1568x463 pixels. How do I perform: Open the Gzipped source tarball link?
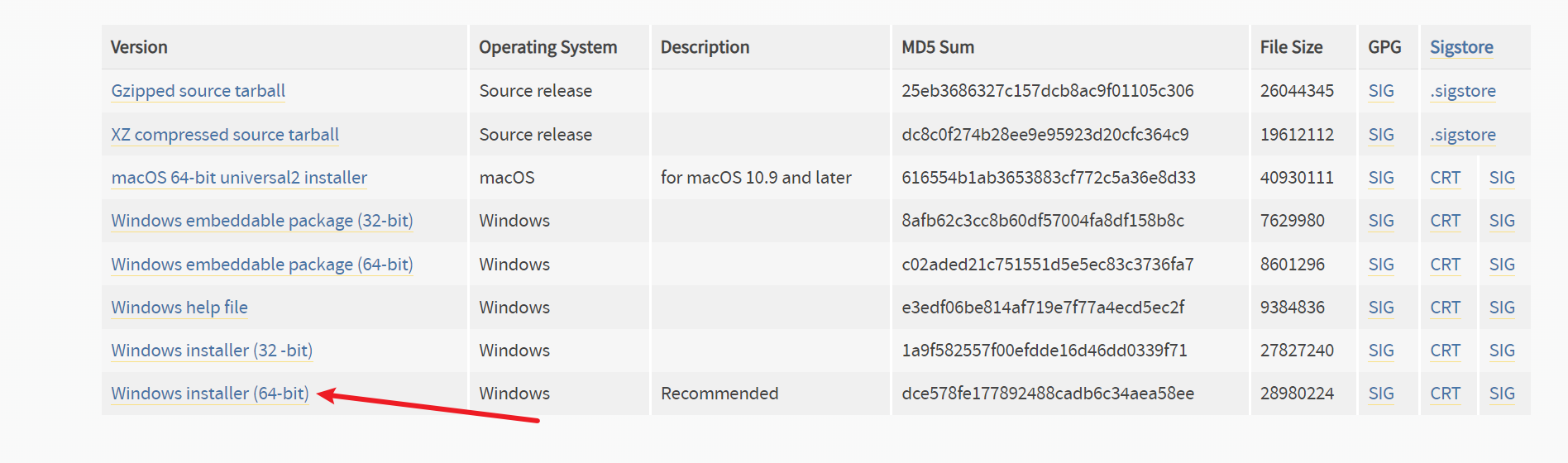click(198, 91)
